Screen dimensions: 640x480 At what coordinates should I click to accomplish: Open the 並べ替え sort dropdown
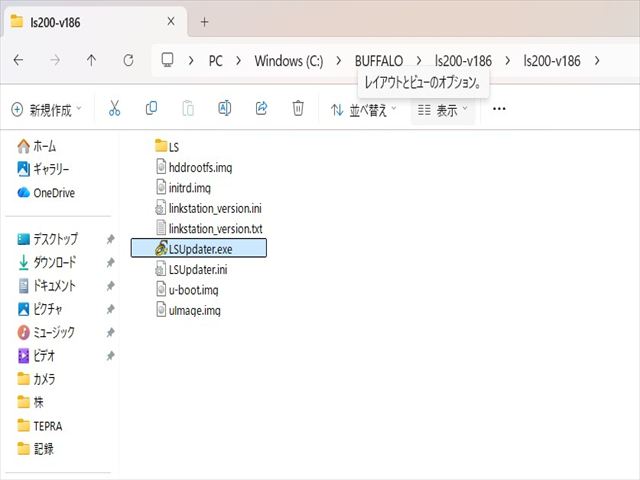point(364,109)
